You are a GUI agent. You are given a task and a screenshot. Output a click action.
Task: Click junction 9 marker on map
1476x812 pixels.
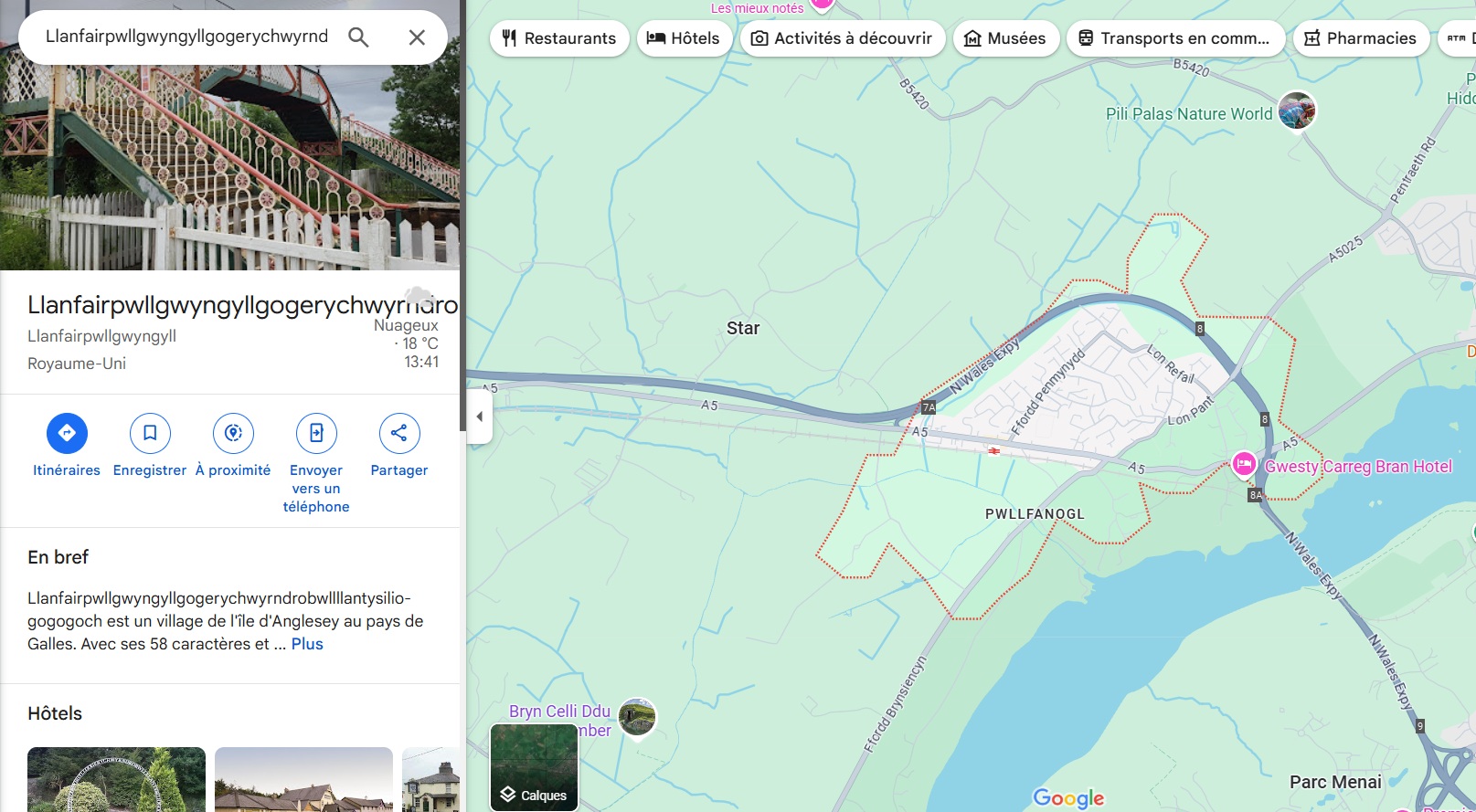(1420, 726)
